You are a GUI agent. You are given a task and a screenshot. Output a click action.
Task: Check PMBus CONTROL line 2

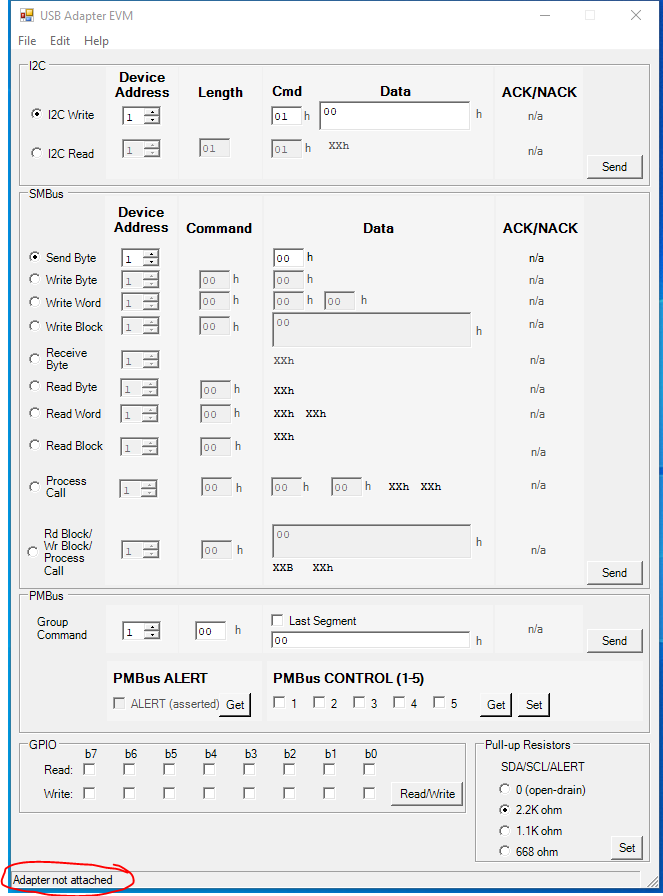click(319, 702)
